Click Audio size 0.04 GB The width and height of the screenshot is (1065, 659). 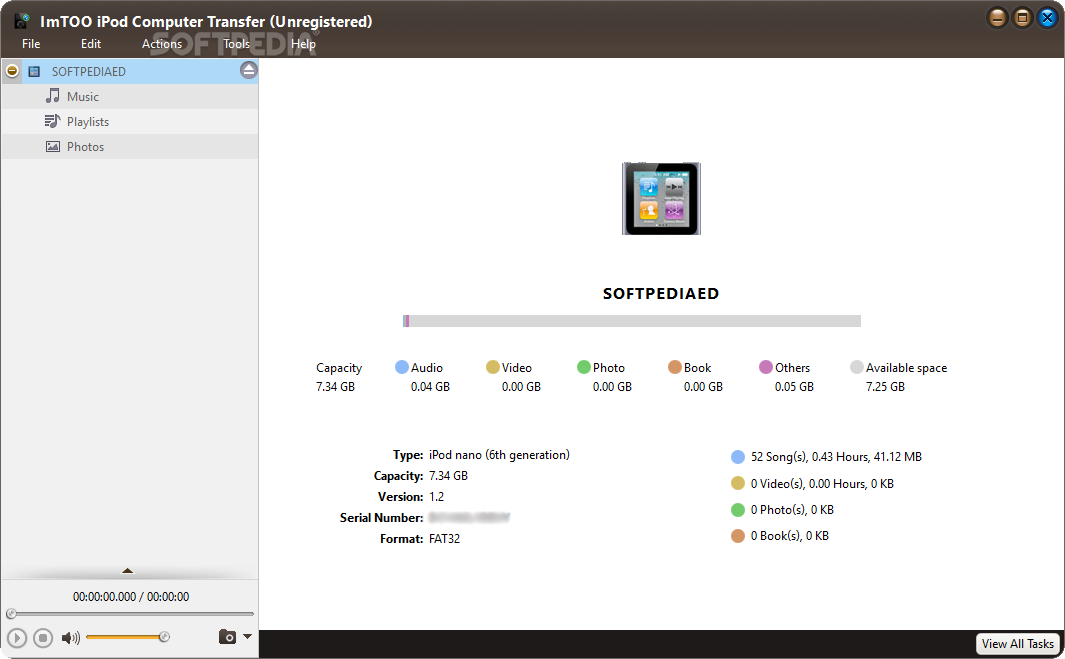430,387
